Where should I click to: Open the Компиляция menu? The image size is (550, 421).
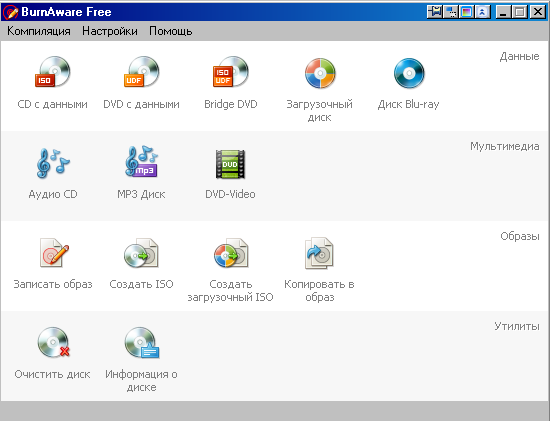point(39,31)
